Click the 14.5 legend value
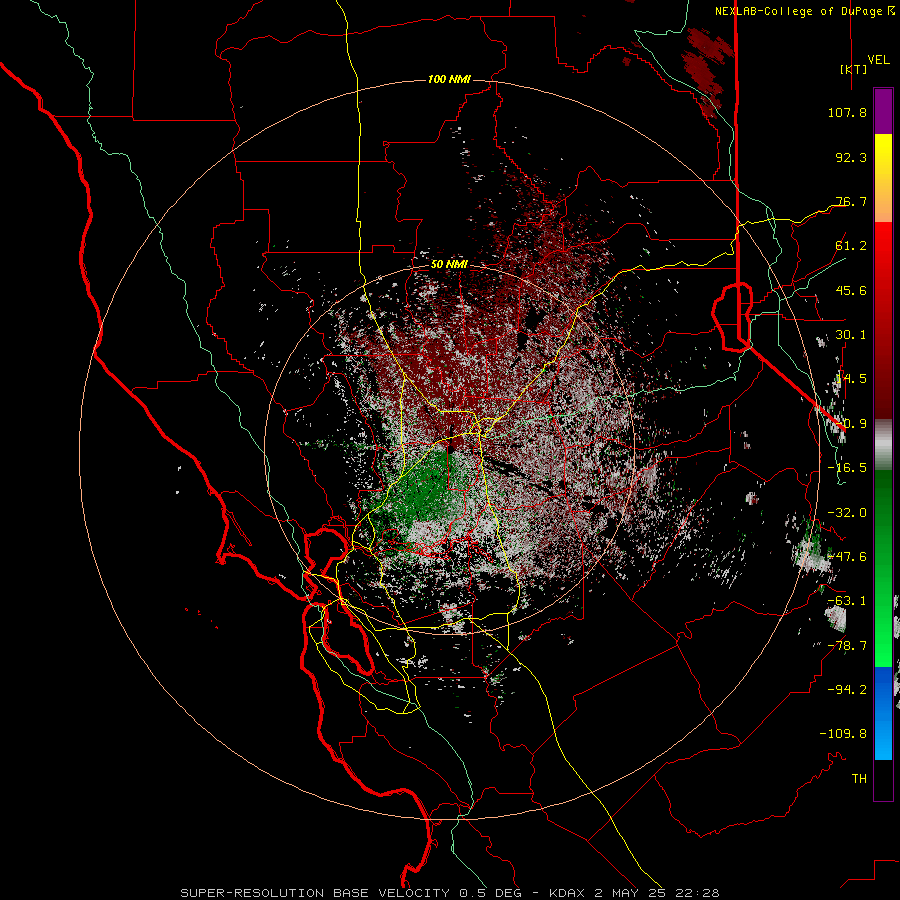 point(851,379)
